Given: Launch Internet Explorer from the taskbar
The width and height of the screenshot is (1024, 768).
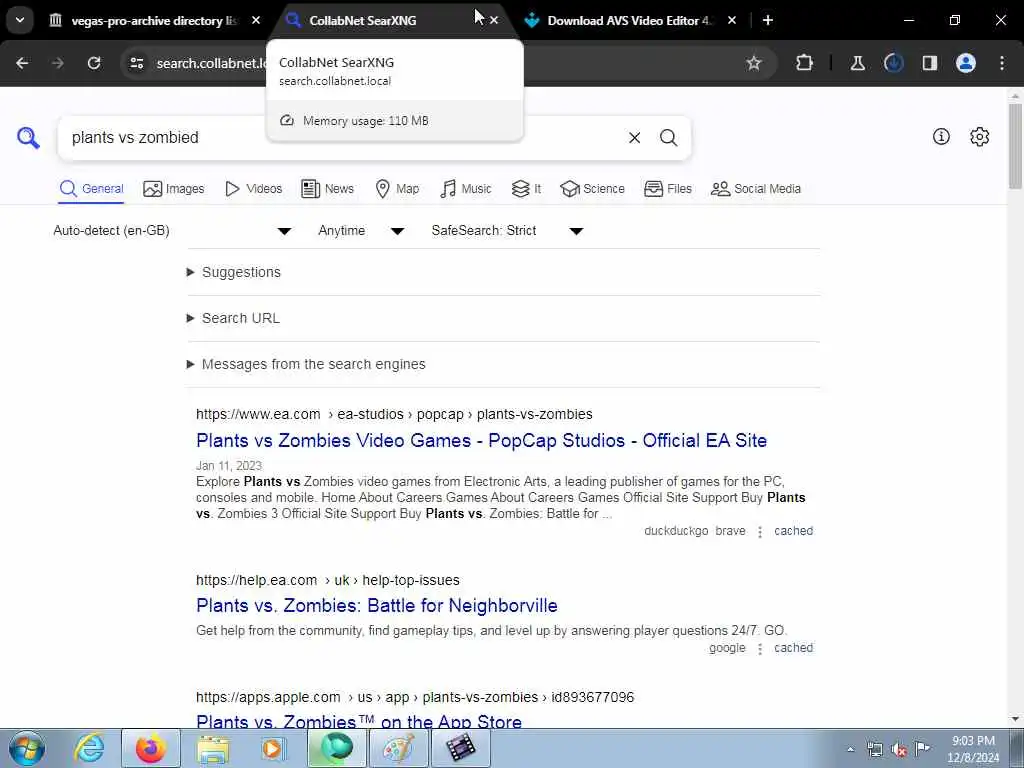Looking at the screenshot, I should tap(89, 748).
